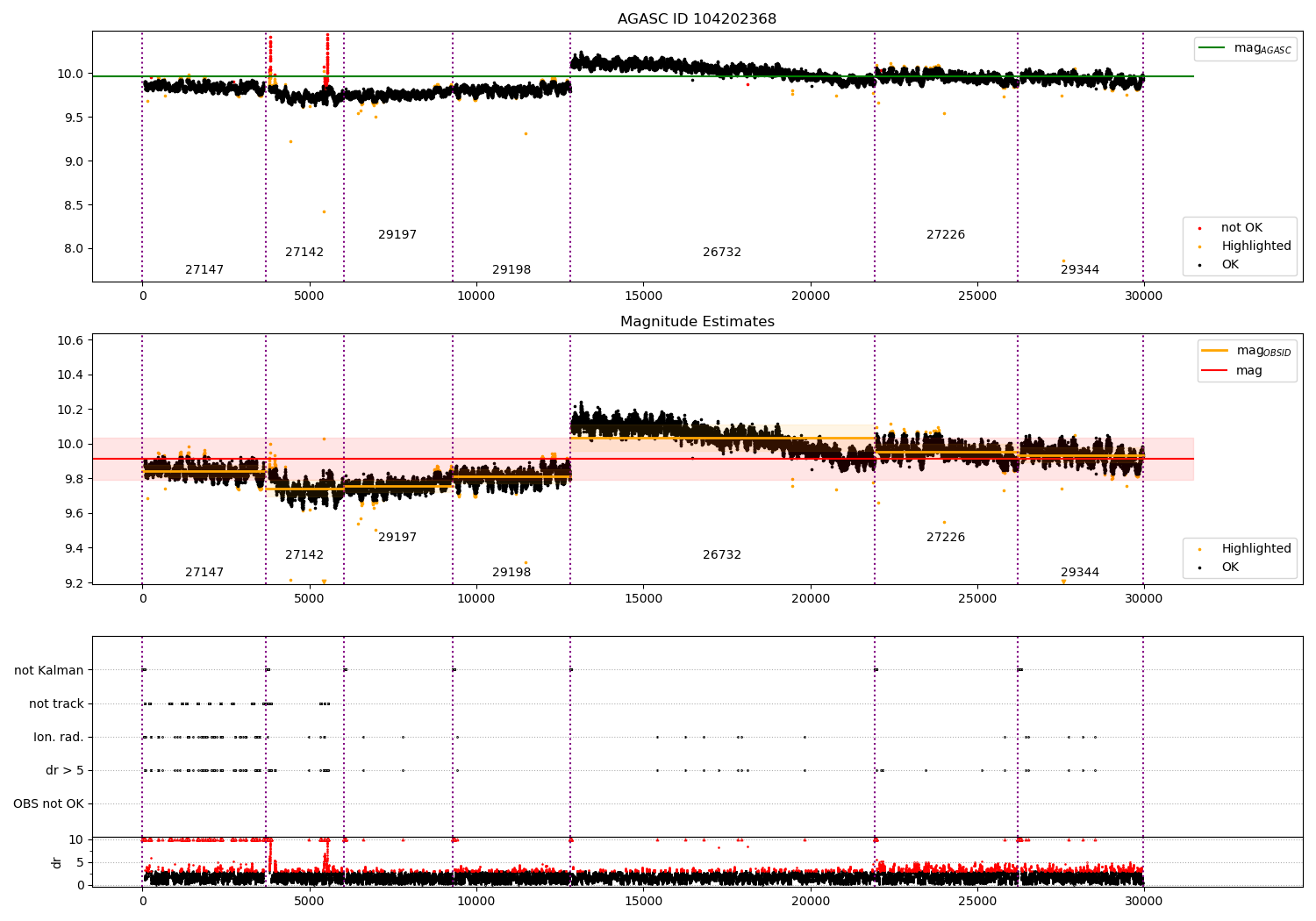The width and height of the screenshot is (1316, 921).
Task: Click 'Highlighted' in the Magnitude Estimates legend
Action: [1246, 548]
